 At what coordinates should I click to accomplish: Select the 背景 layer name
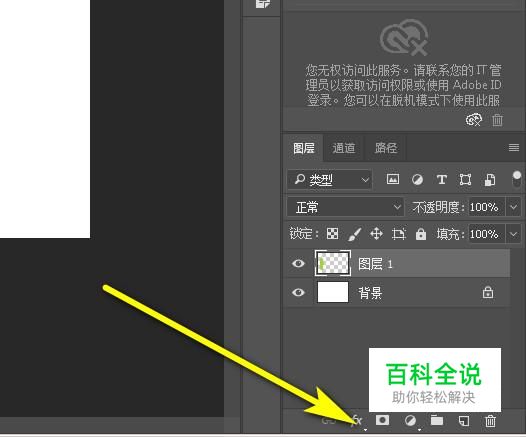pos(370,293)
